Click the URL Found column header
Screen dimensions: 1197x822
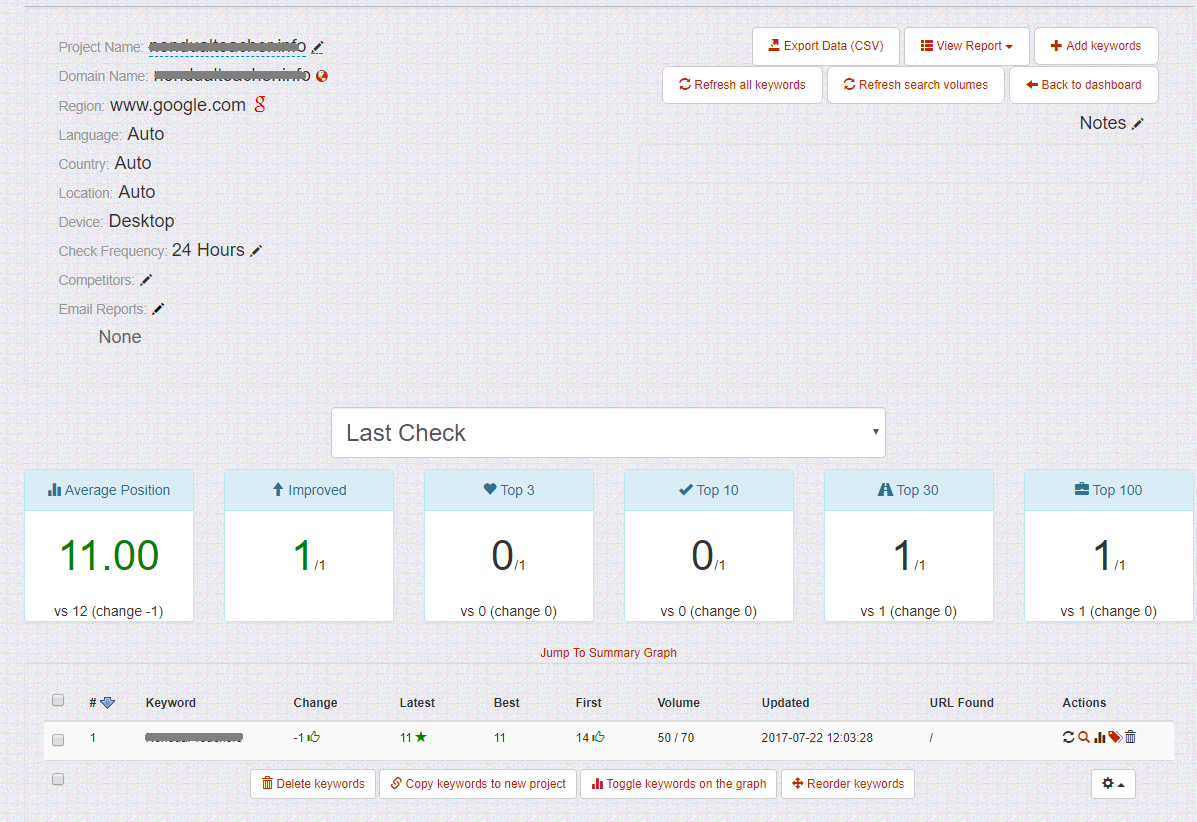(x=962, y=703)
